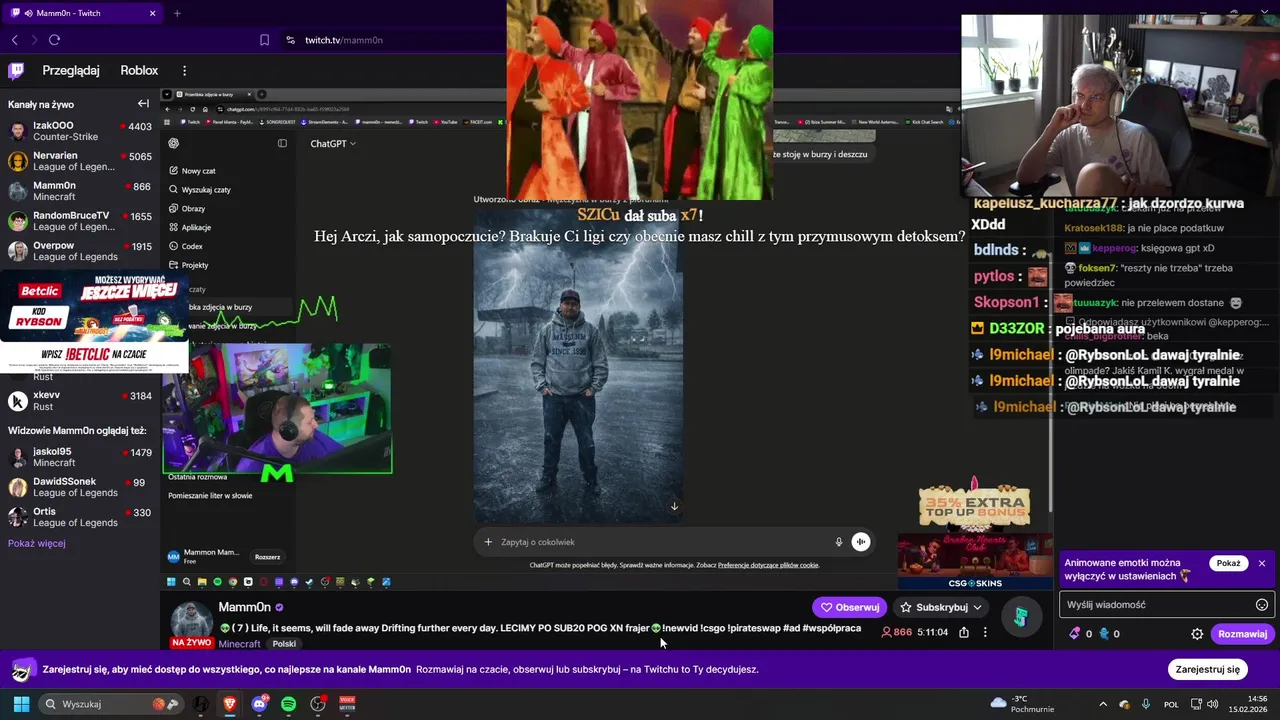Image resolution: width=1280 pixels, height=720 pixels.
Task: Dismiss the animated emotes notice
Action: 1262,563
